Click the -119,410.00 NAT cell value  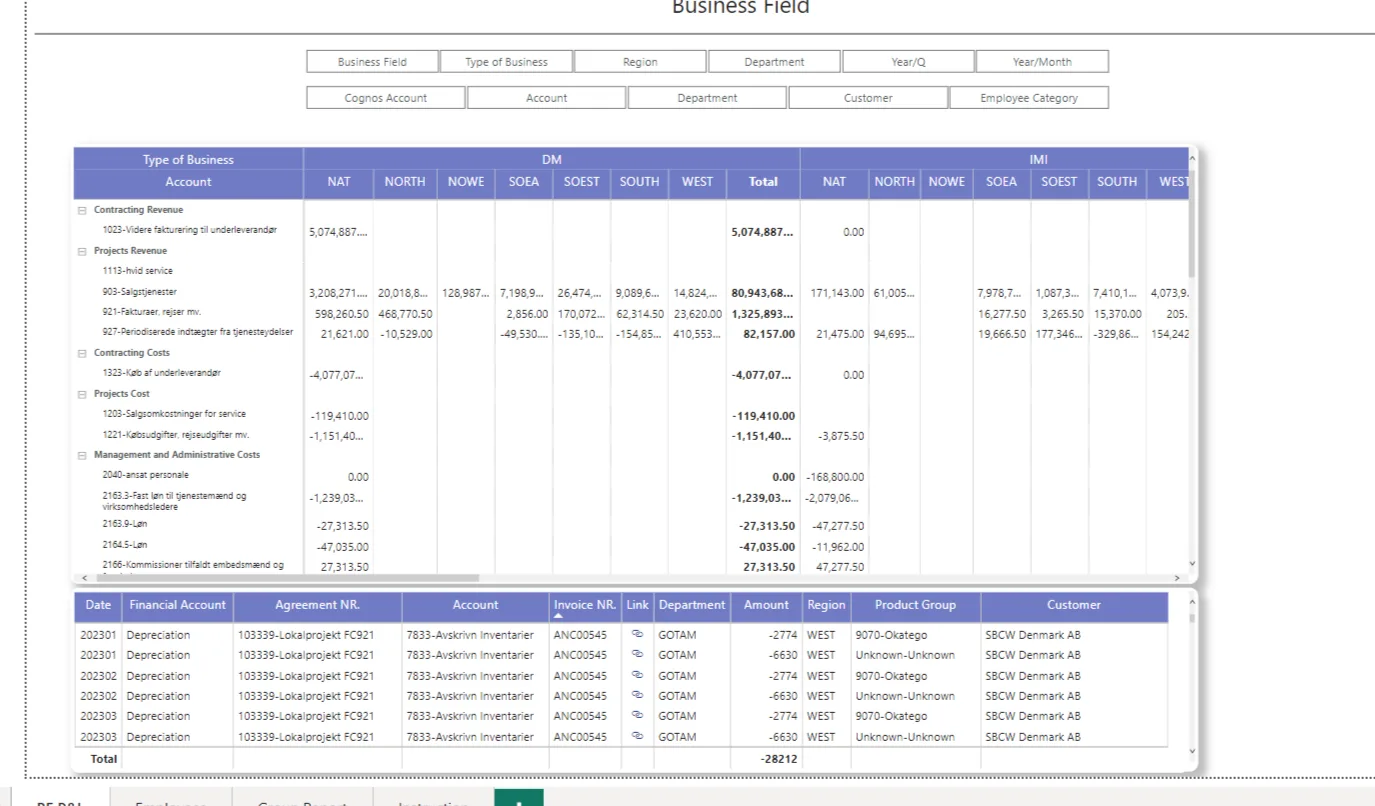tap(339, 416)
